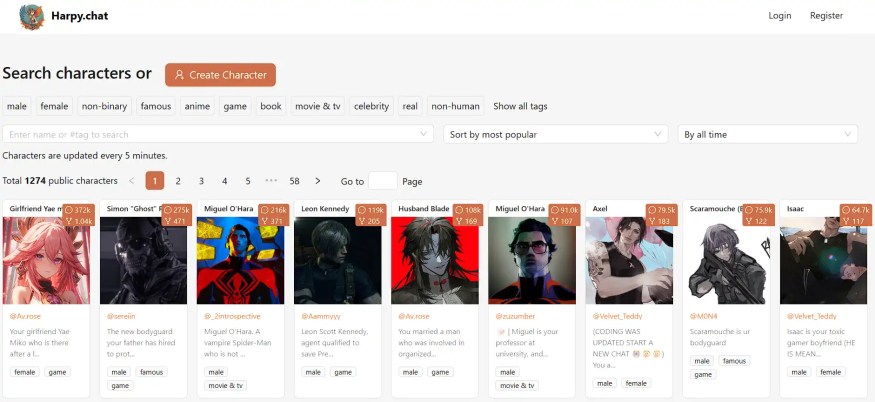Click the 216k chat count badge
Screen dimensions: 875x402
pos(273,210)
